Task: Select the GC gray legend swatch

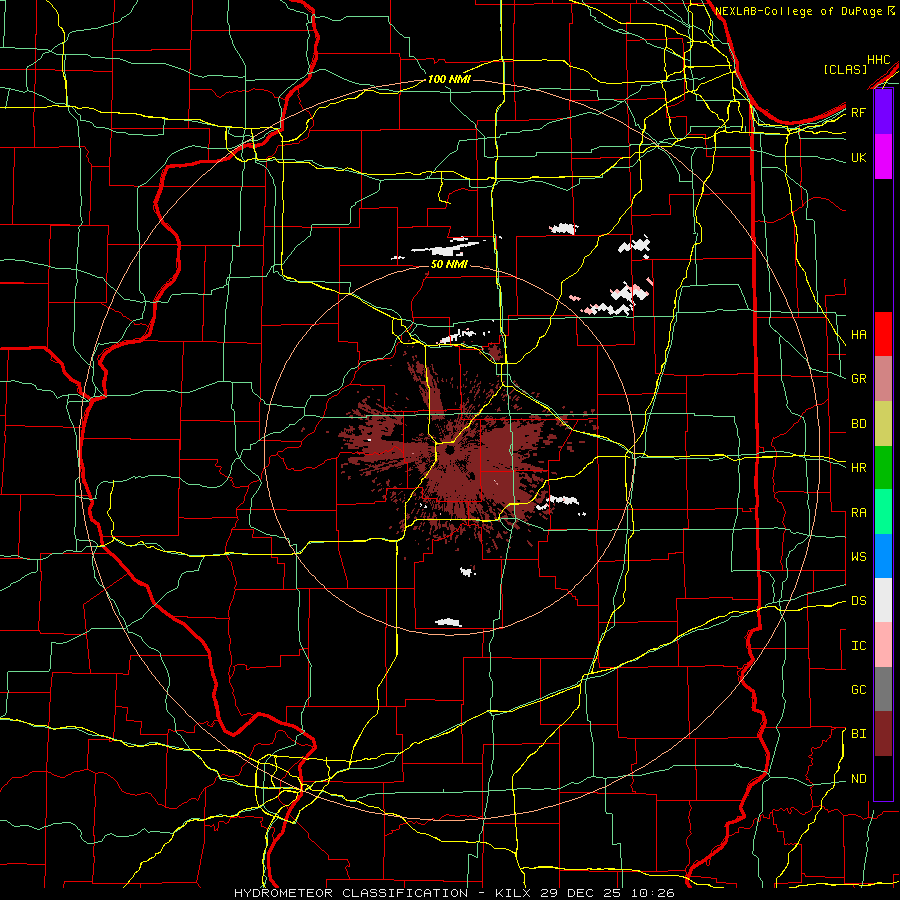Action: point(883,689)
